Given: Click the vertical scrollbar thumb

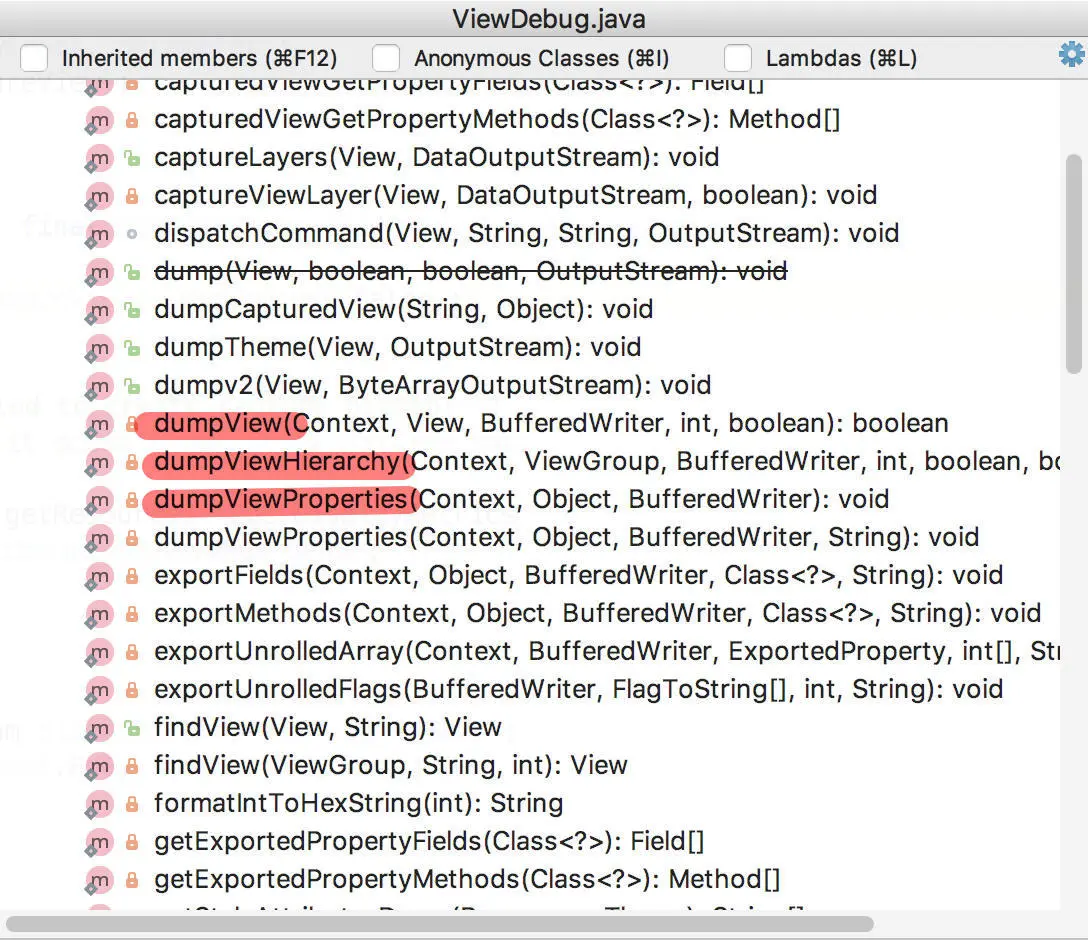Looking at the screenshot, I should [x=1073, y=264].
